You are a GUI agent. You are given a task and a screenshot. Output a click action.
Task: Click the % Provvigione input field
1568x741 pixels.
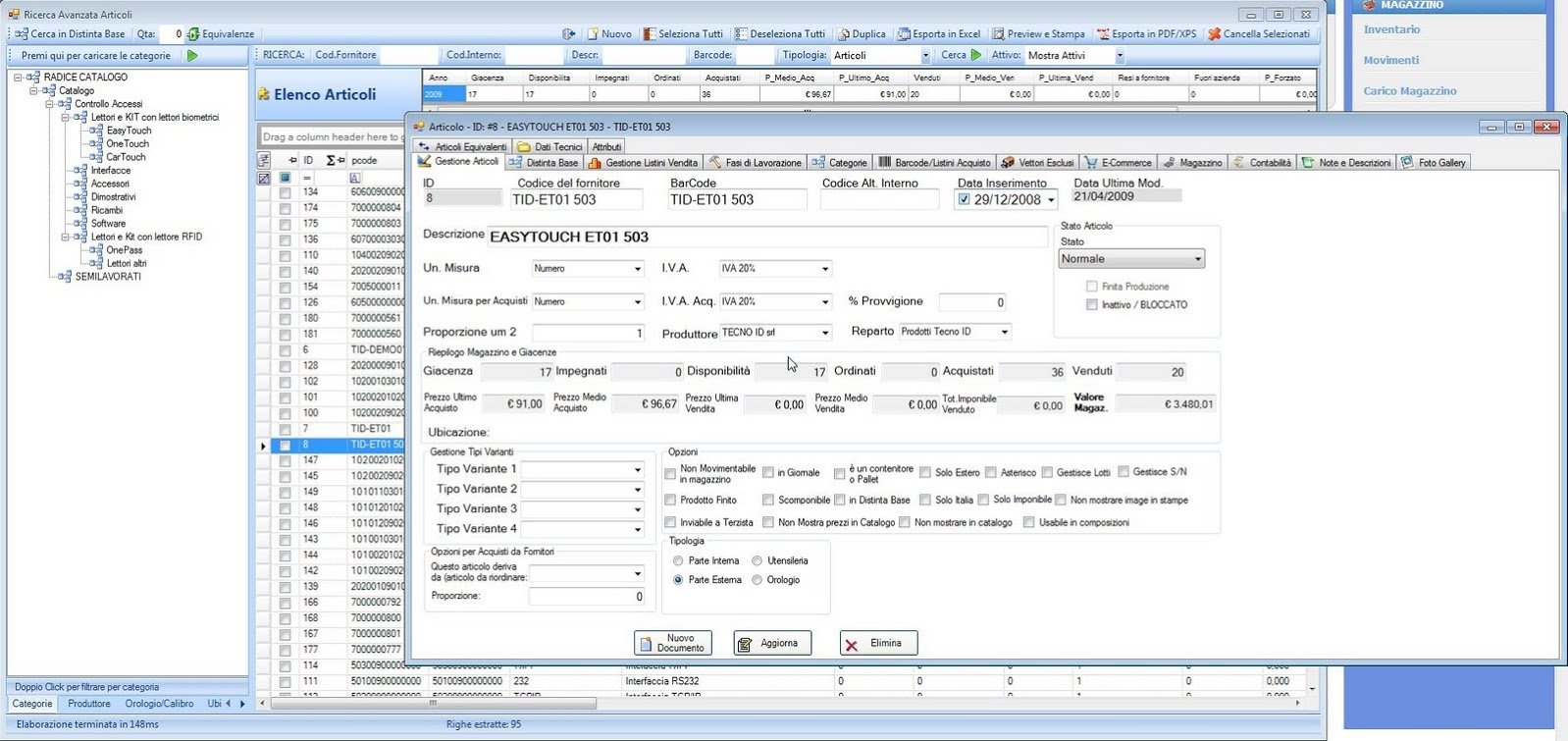[x=972, y=302]
